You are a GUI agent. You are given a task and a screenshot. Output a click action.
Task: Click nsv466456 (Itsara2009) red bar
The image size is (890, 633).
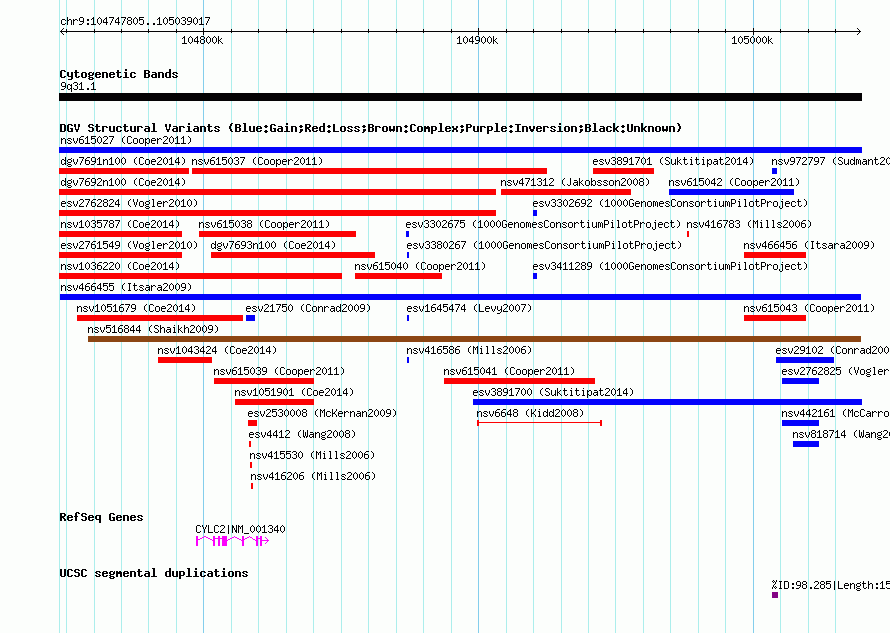[775, 255]
